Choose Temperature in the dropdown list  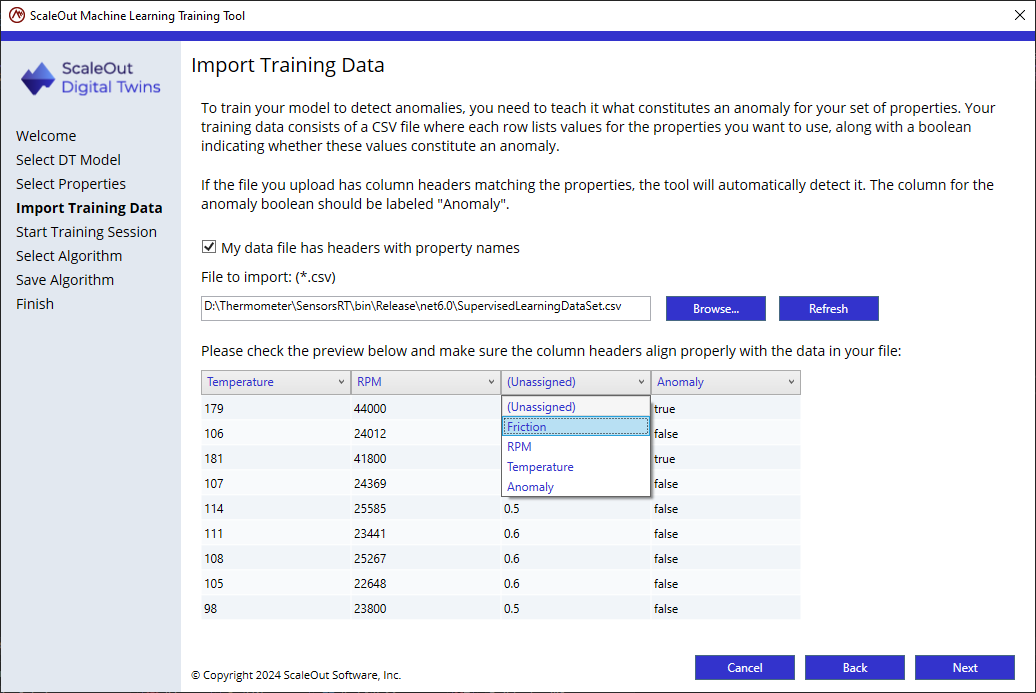click(x=575, y=466)
